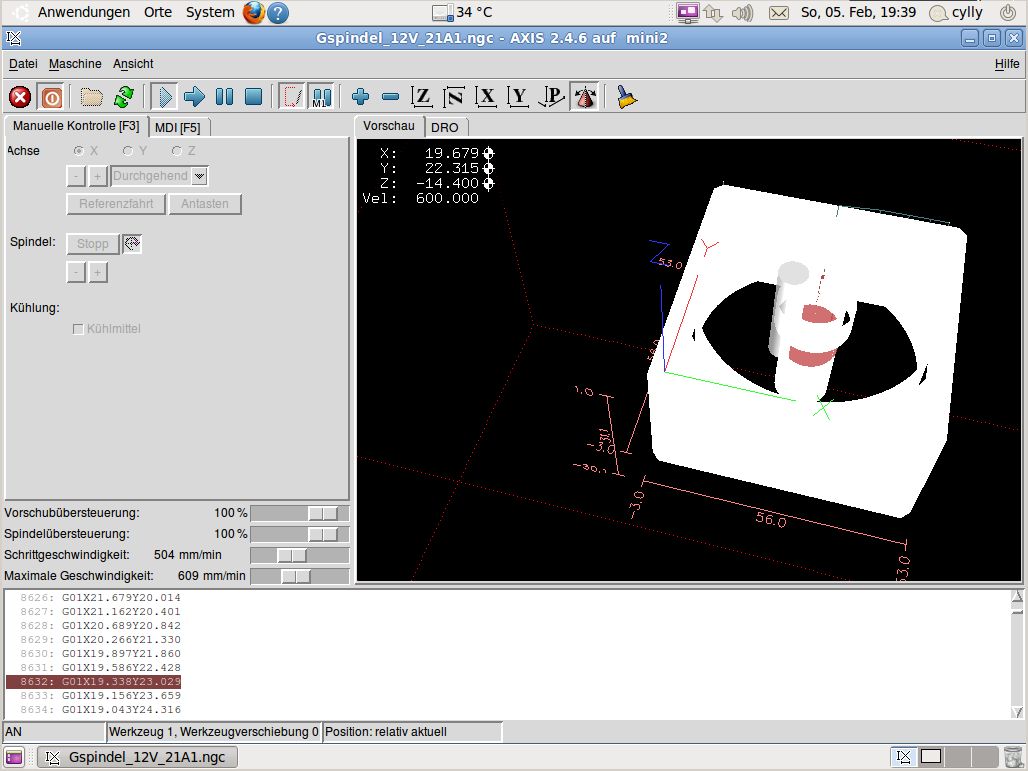Clear the live plot with broom icon

pyautogui.click(x=626, y=97)
